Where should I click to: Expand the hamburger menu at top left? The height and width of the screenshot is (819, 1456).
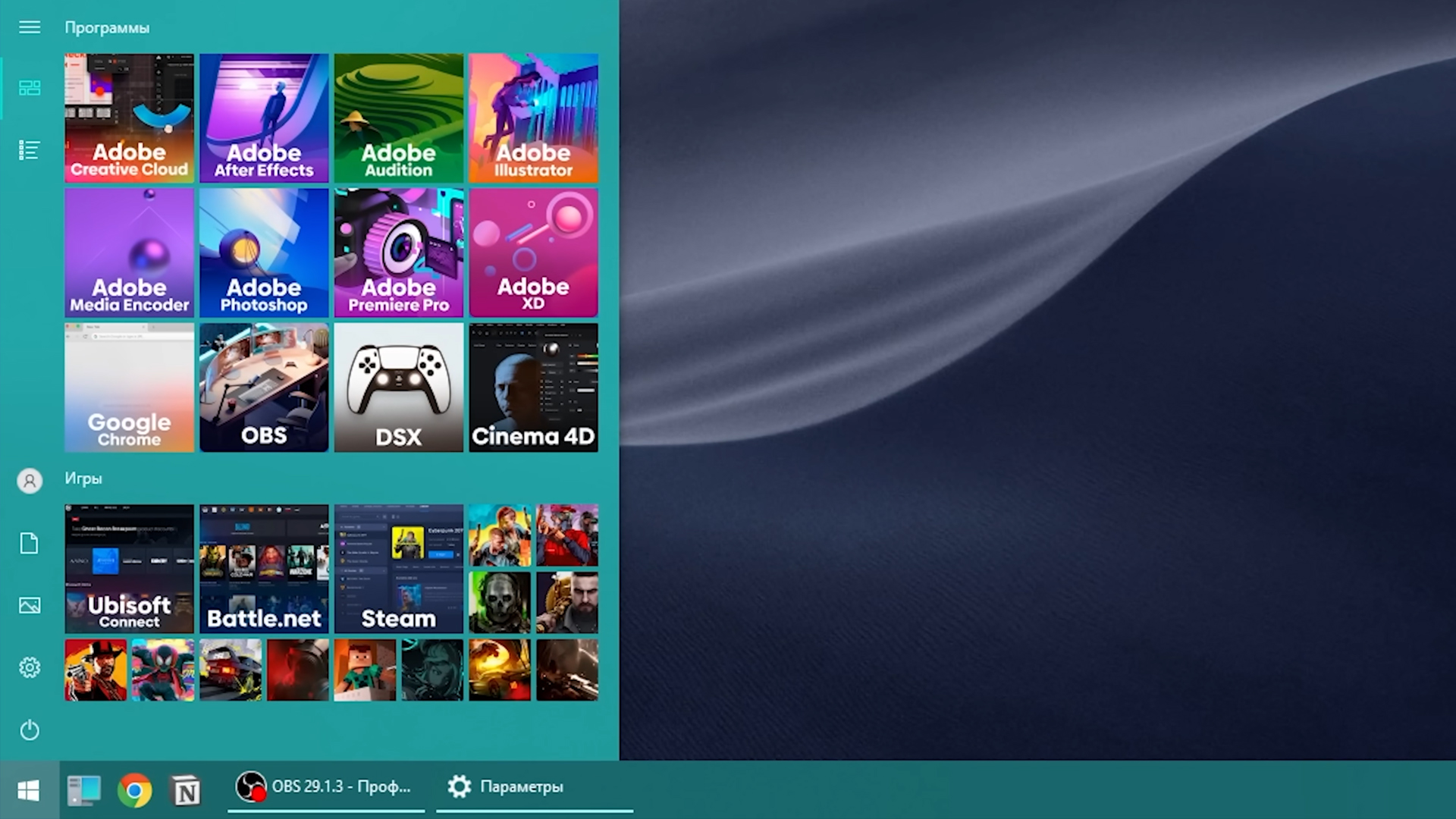(30, 27)
